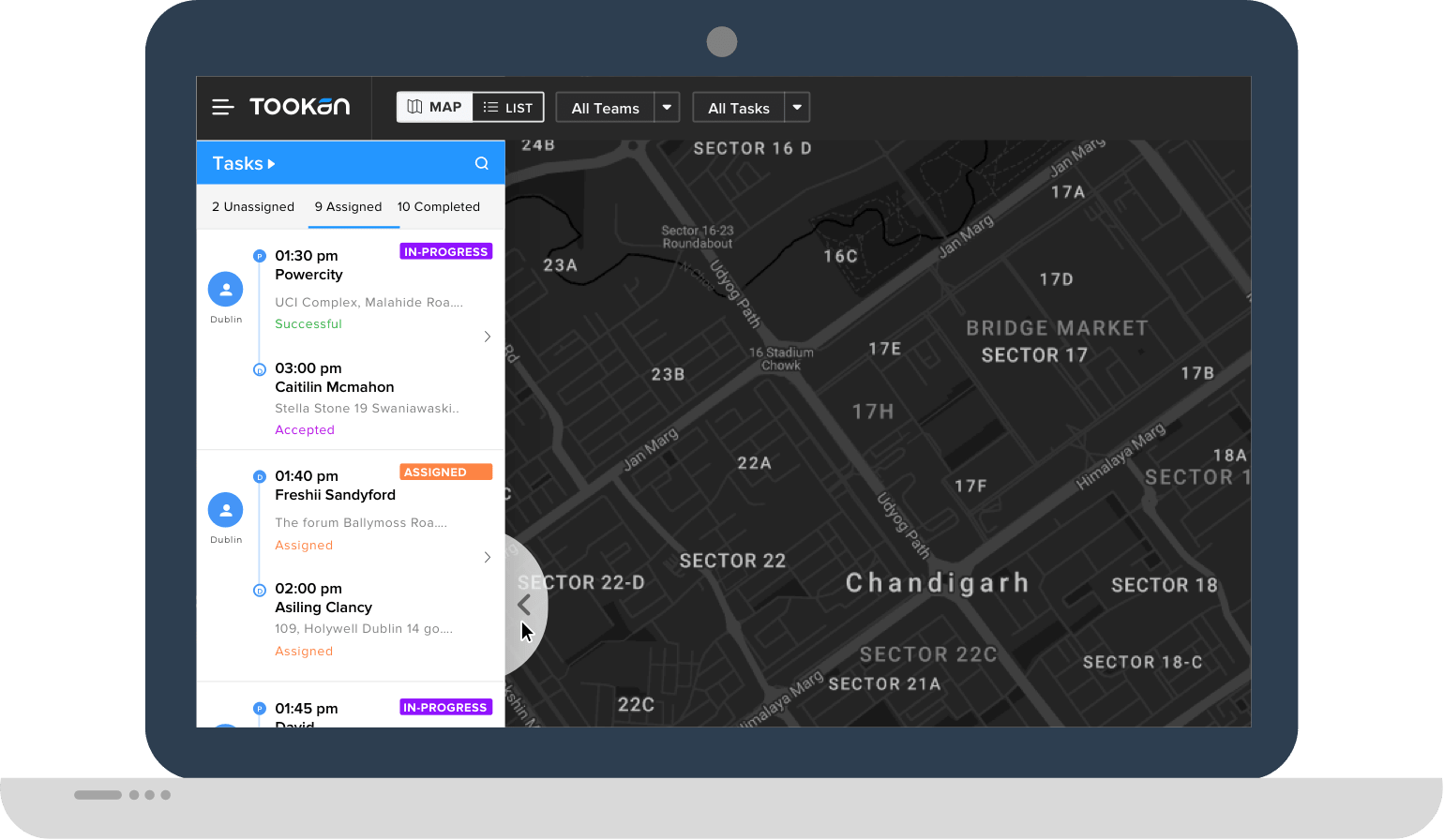Viewport: 1444px width, 840px height.
Task: Click Sector 17 label on the map
Action: (x=1034, y=355)
